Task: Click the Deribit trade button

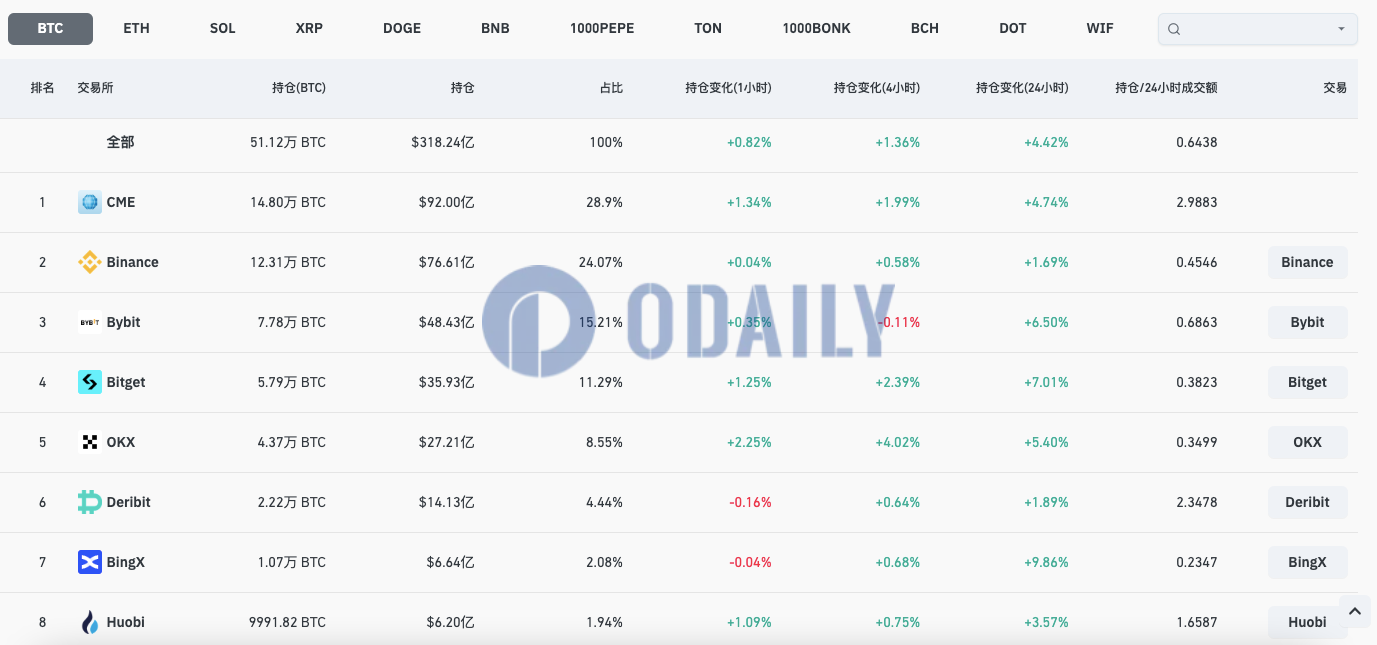Action: tap(1308, 502)
